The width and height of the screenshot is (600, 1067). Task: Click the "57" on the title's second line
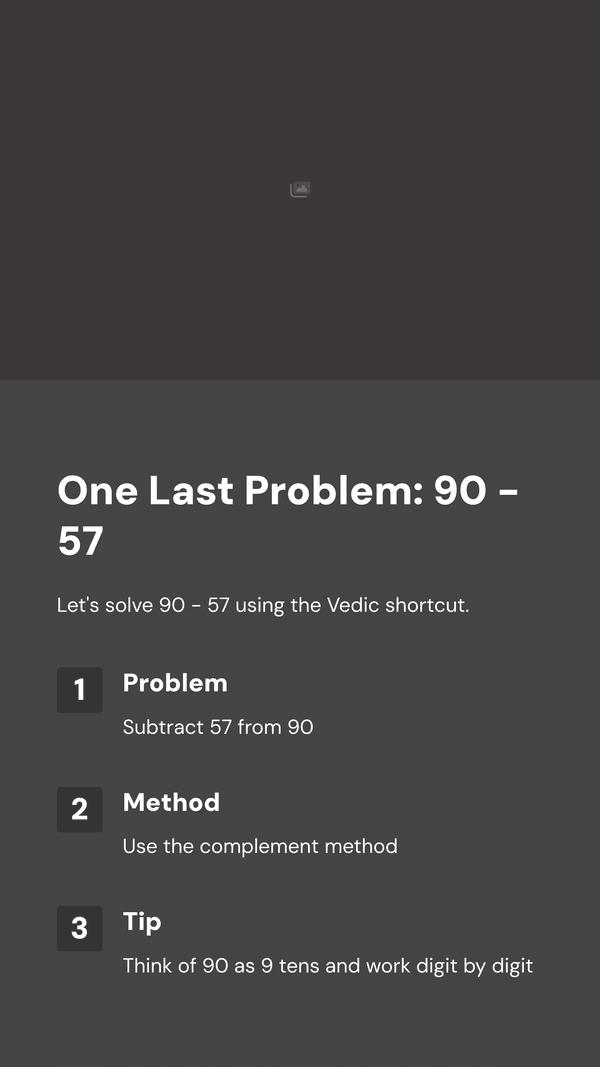[x=80, y=542]
